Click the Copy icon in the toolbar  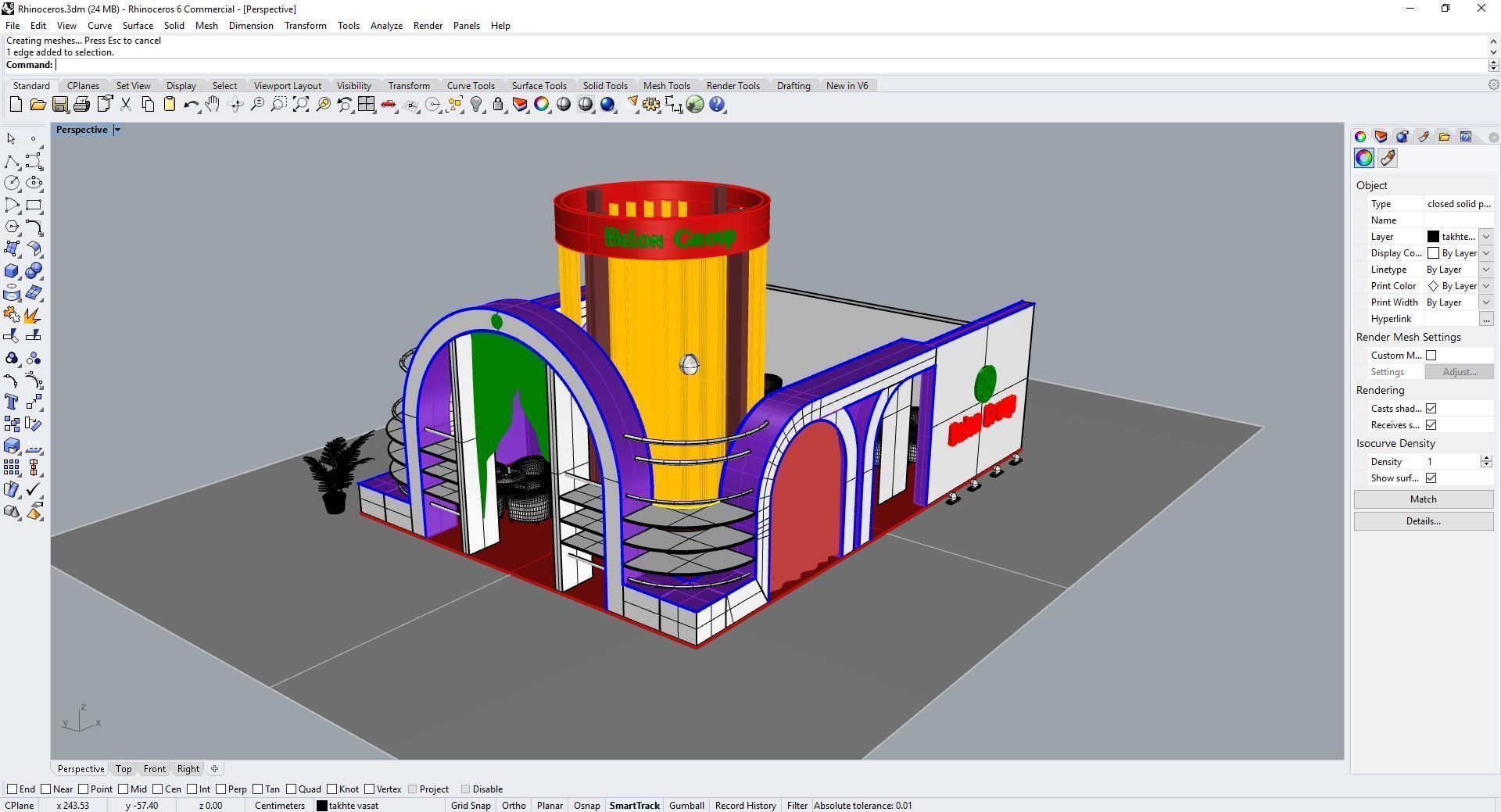coord(148,104)
